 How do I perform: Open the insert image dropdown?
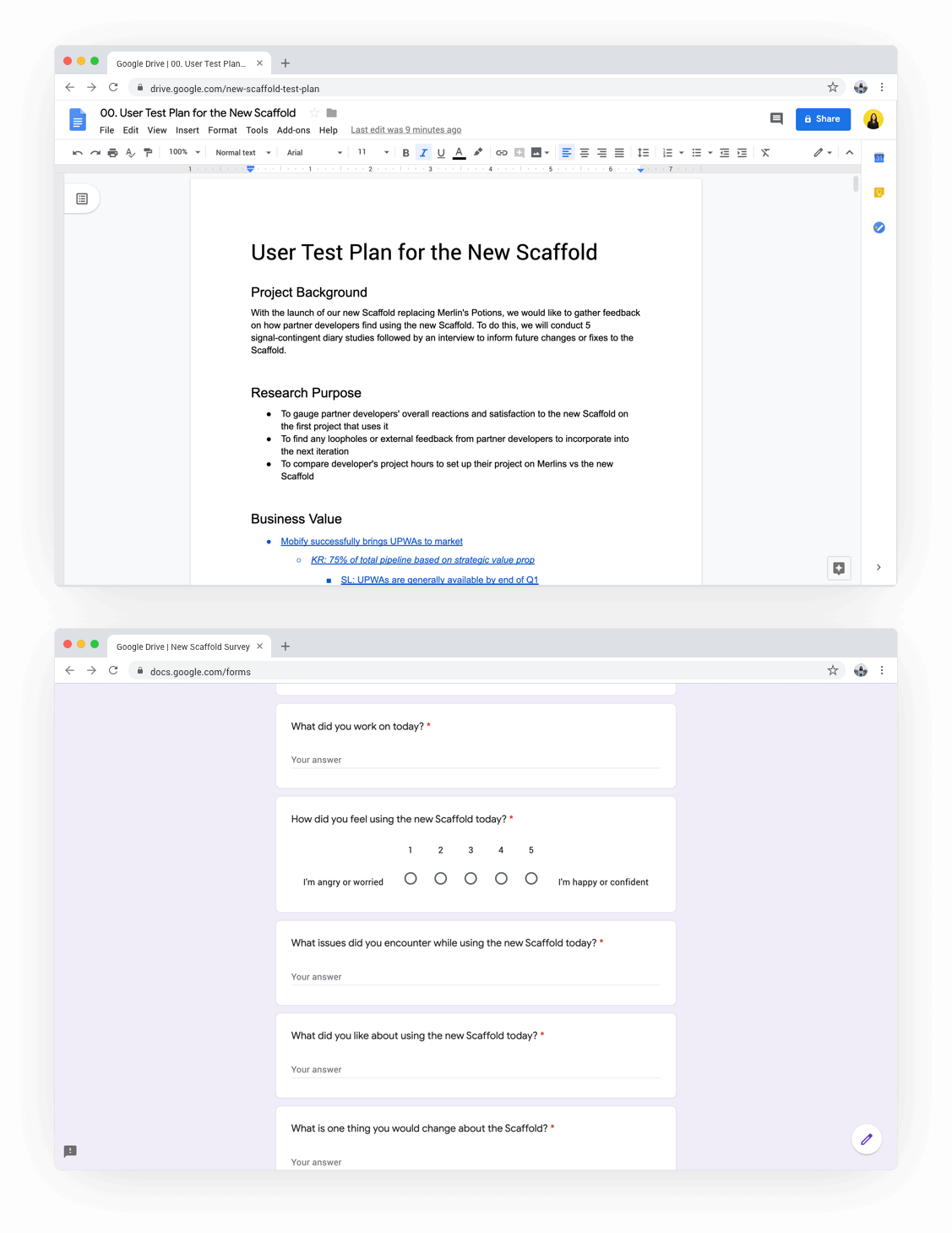tap(540, 153)
